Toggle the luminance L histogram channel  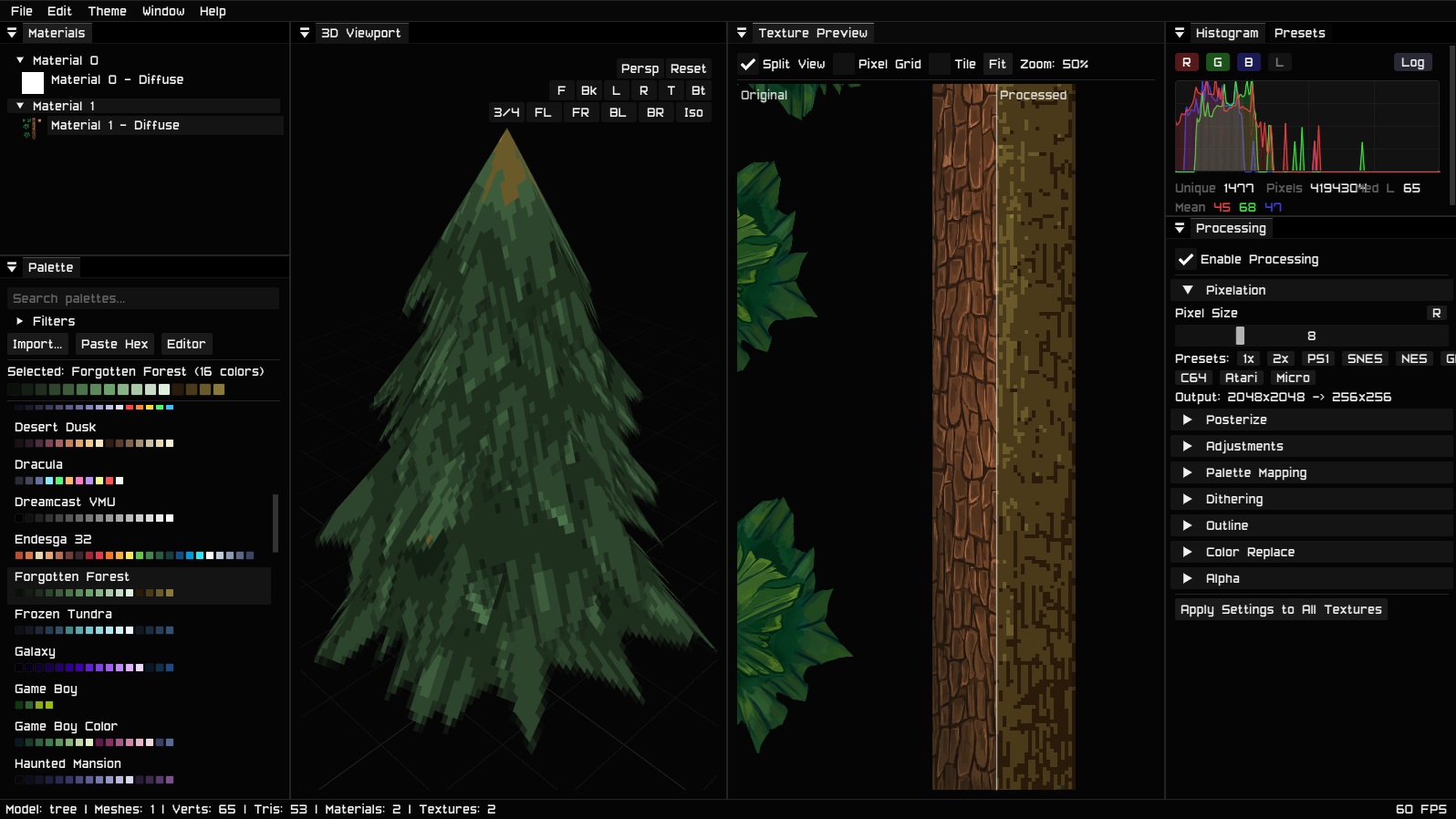pyautogui.click(x=1279, y=62)
